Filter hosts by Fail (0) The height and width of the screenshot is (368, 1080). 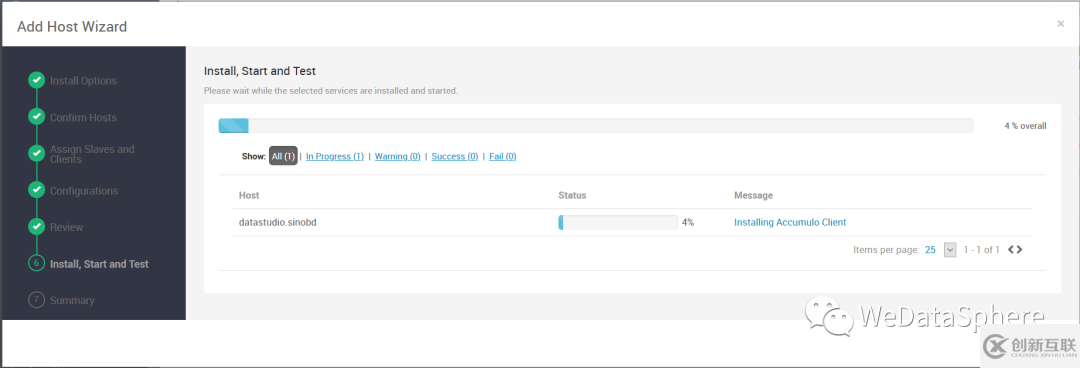coord(503,156)
